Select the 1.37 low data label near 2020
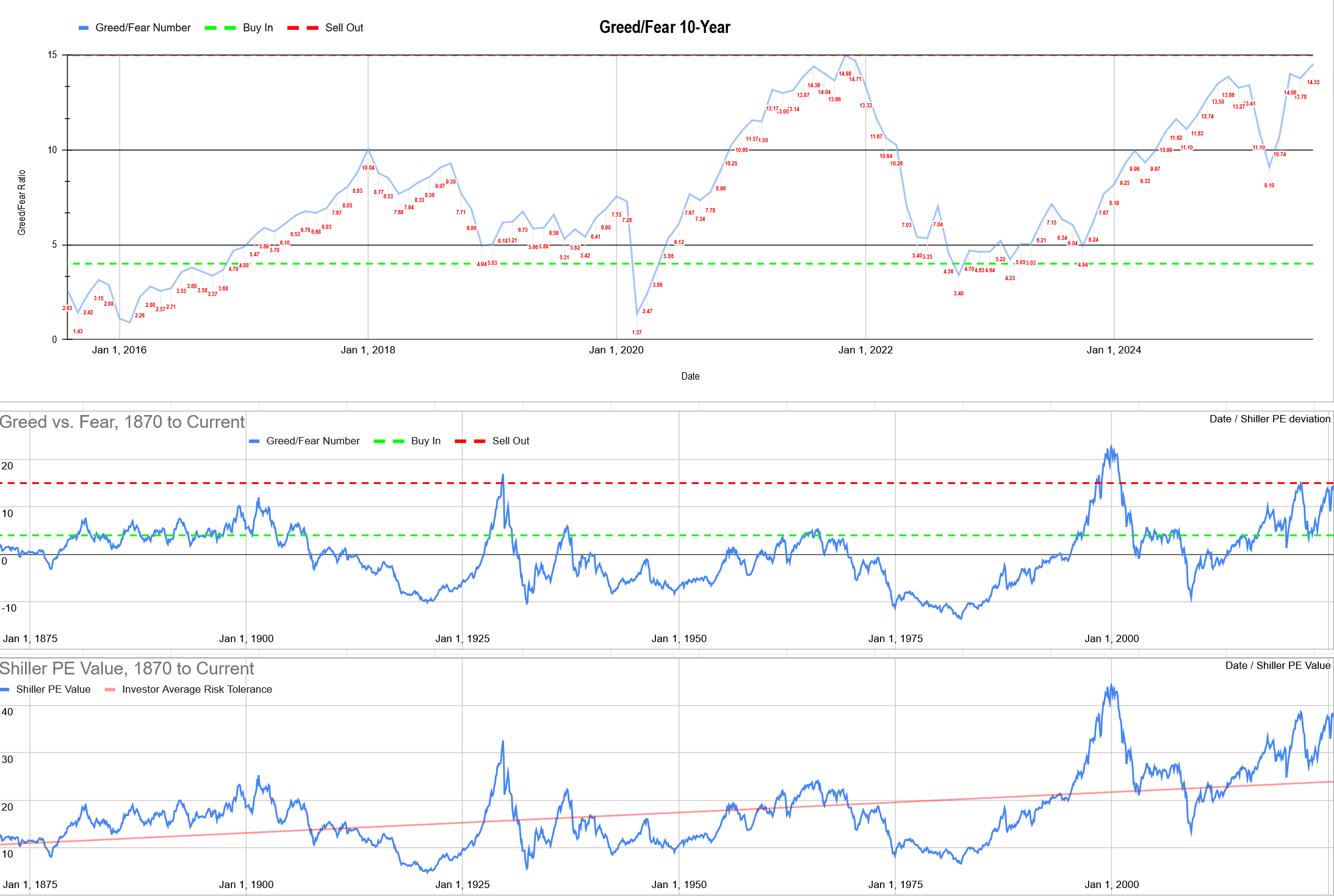1334x896 pixels. point(636,333)
